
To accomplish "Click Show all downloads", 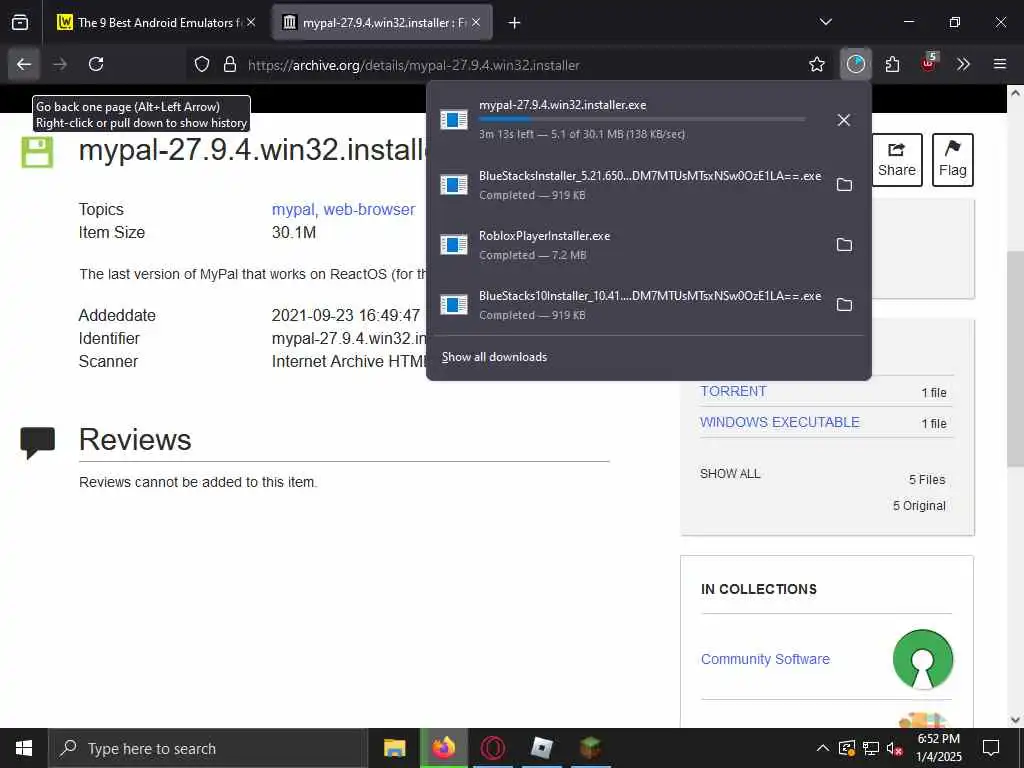I will 494,357.
